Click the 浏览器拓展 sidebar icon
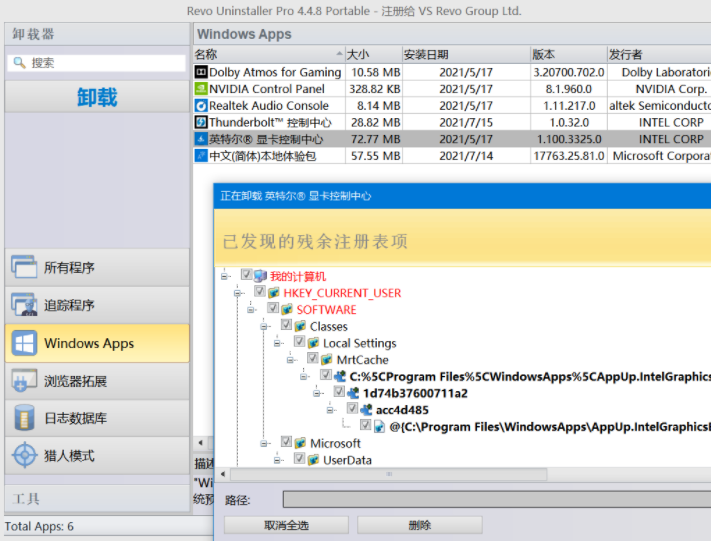Image resolution: width=711 pixels, height=541 pixels. (24, 380)
